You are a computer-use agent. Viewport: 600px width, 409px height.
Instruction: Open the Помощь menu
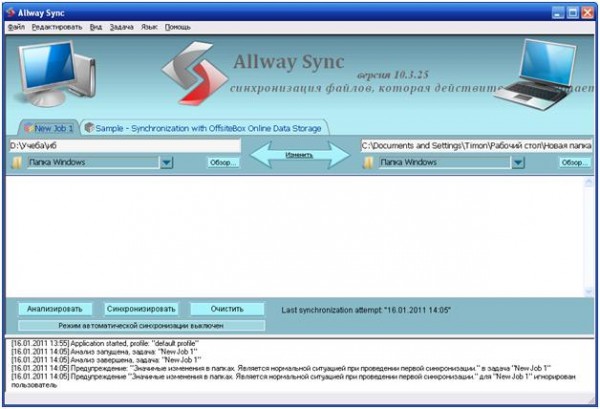pos(178,27)
